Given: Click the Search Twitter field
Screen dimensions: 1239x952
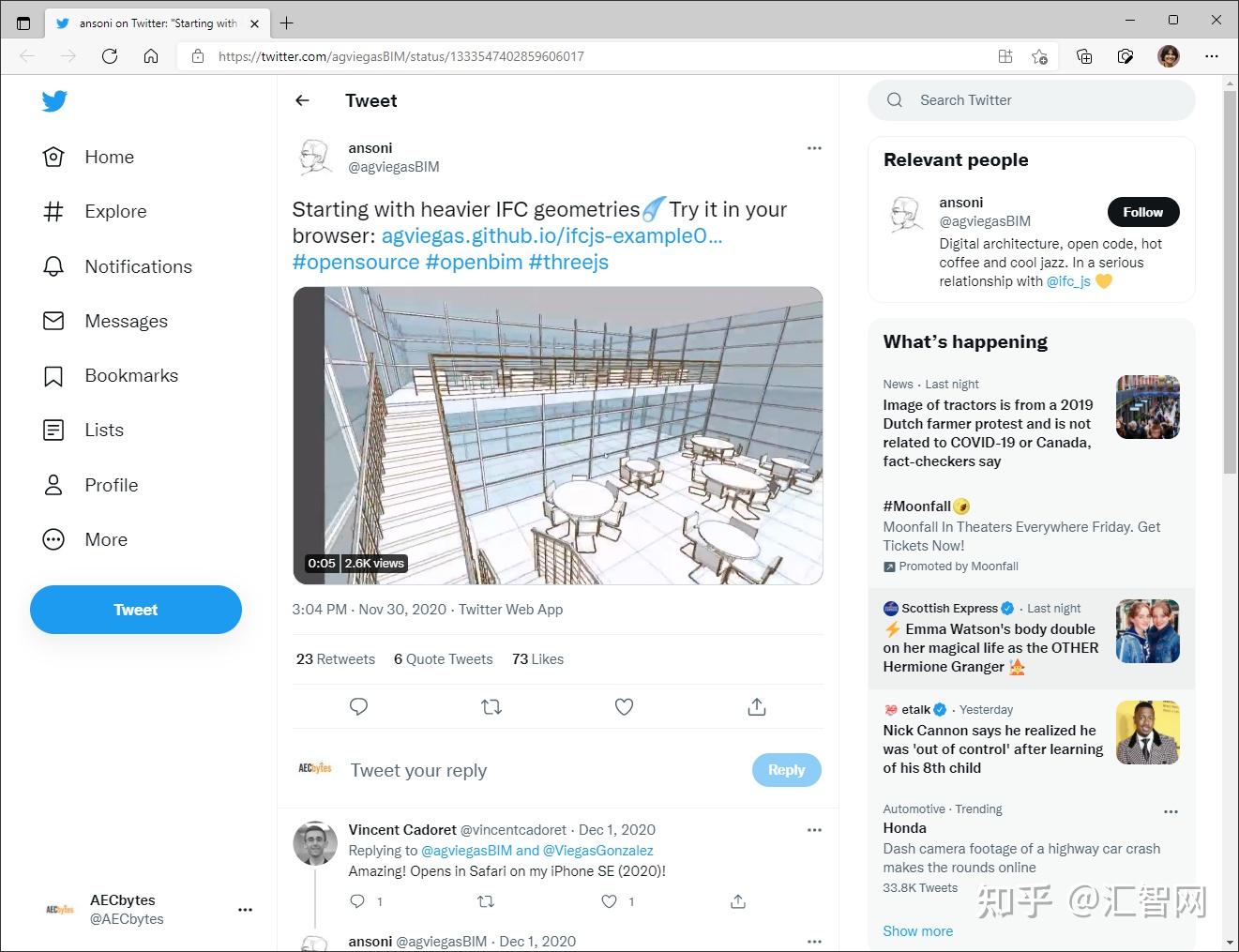Looking at the screenshot, I should pos(1032,100).
